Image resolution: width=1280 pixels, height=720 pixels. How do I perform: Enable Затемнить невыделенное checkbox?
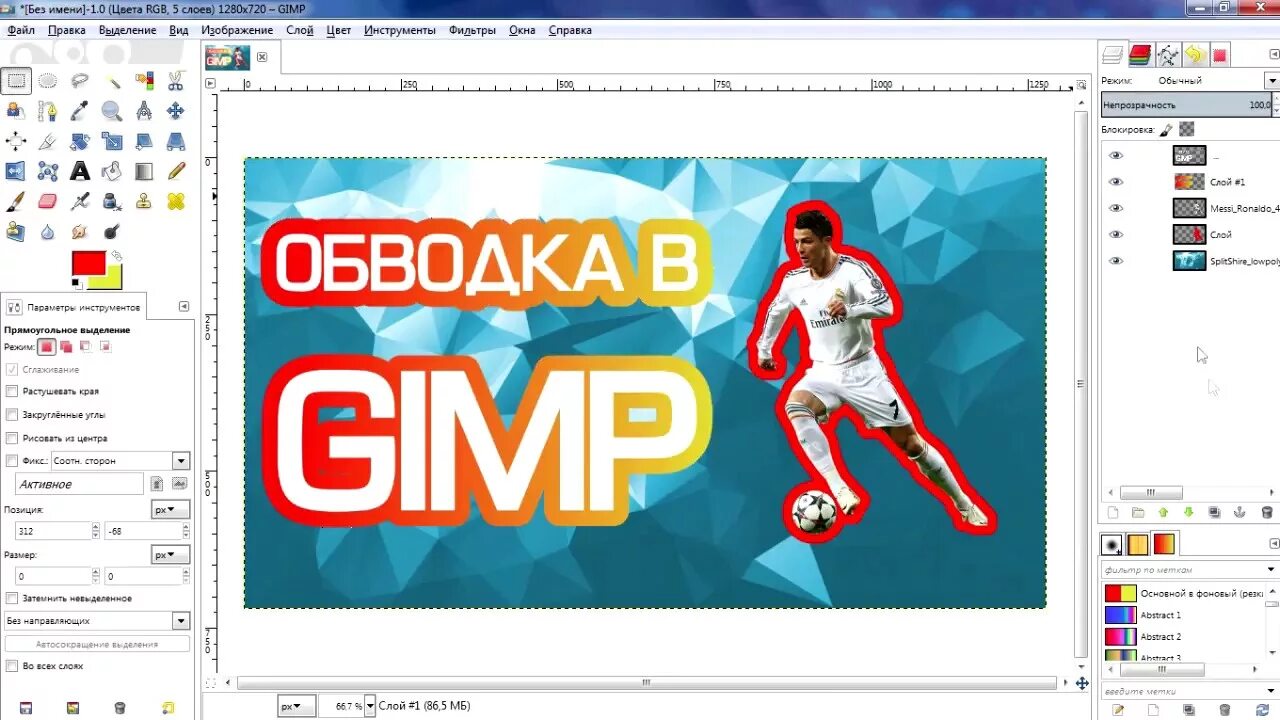[x=12, y=598]
